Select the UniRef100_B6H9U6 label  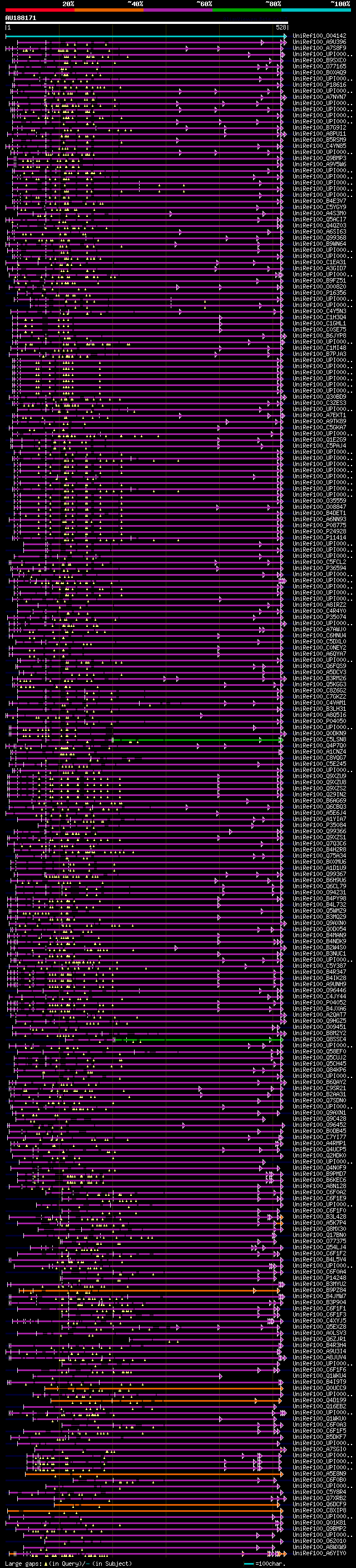(x=319, y=880)
